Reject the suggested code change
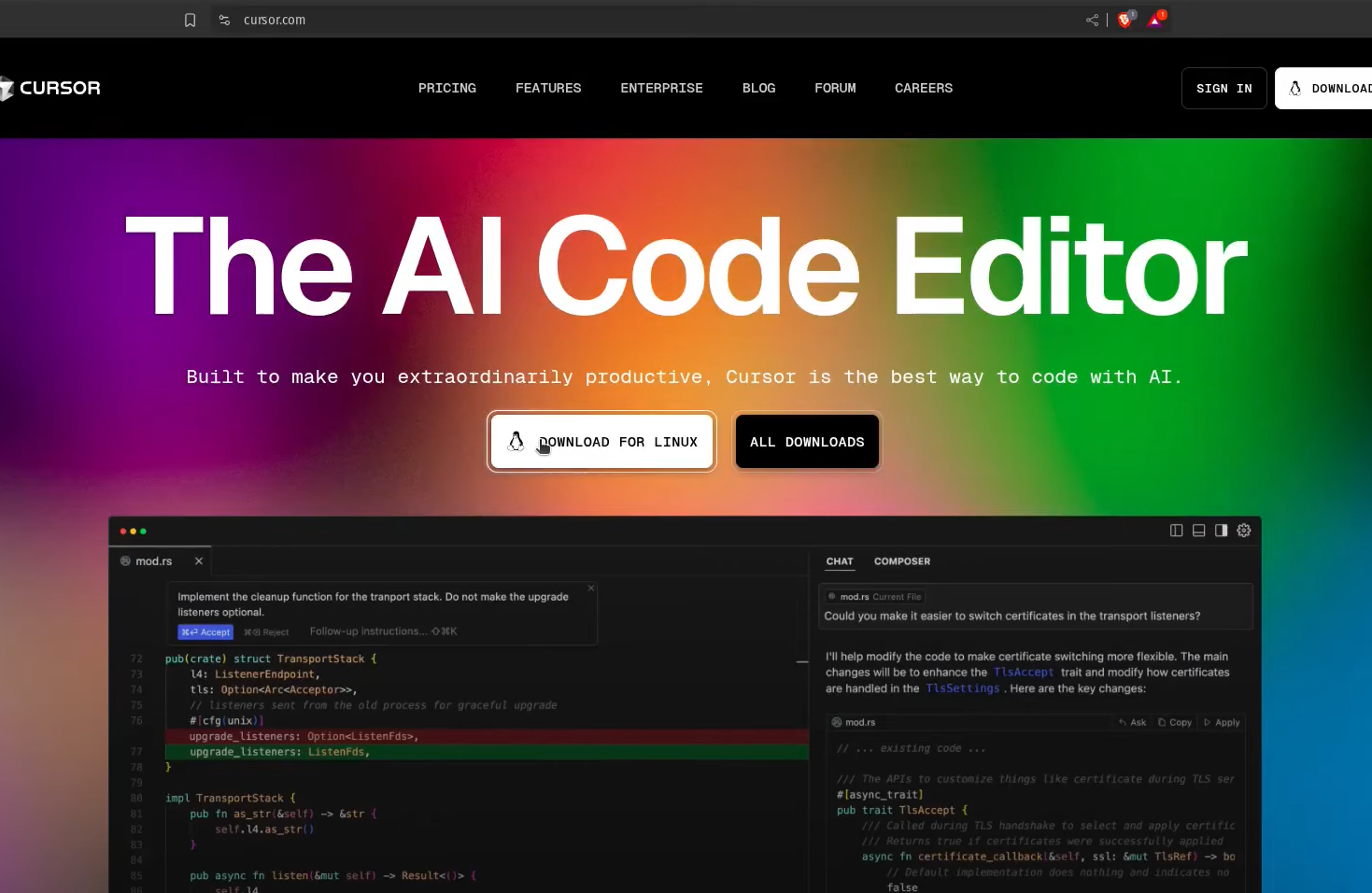The width and height of the screenshot is (1372, 893). click(x=266, y=632)
